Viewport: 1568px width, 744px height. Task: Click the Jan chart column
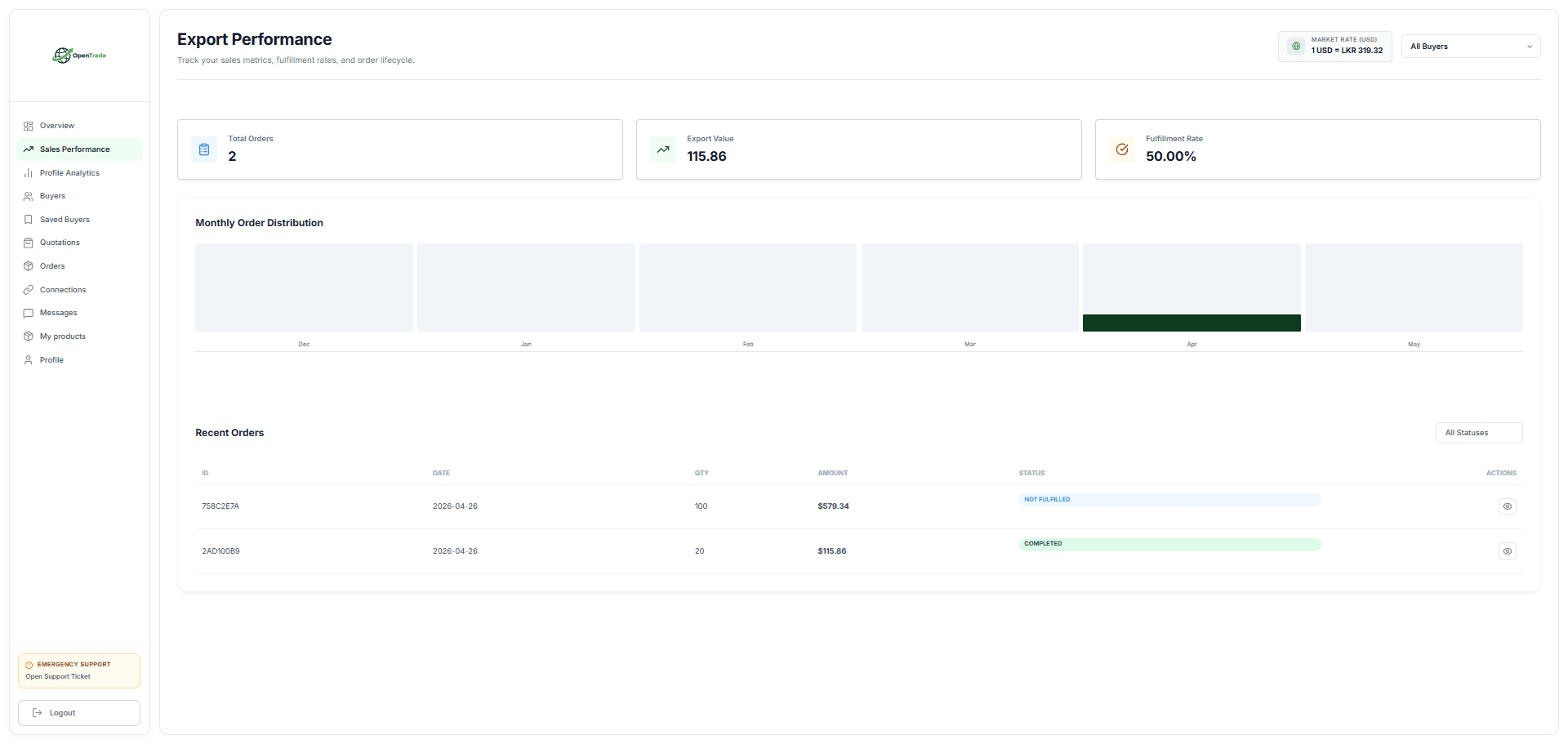pyautogui.click(x=526, y=287)
